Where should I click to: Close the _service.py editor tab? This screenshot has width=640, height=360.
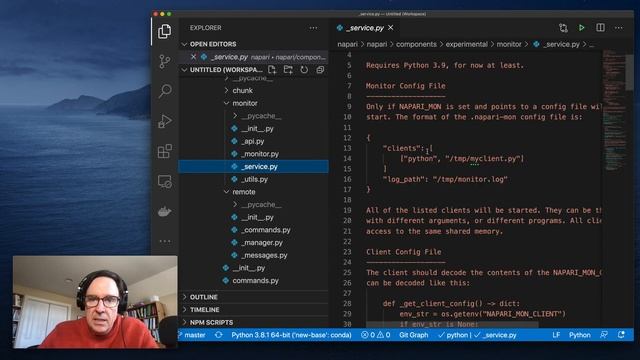(391, 28)
